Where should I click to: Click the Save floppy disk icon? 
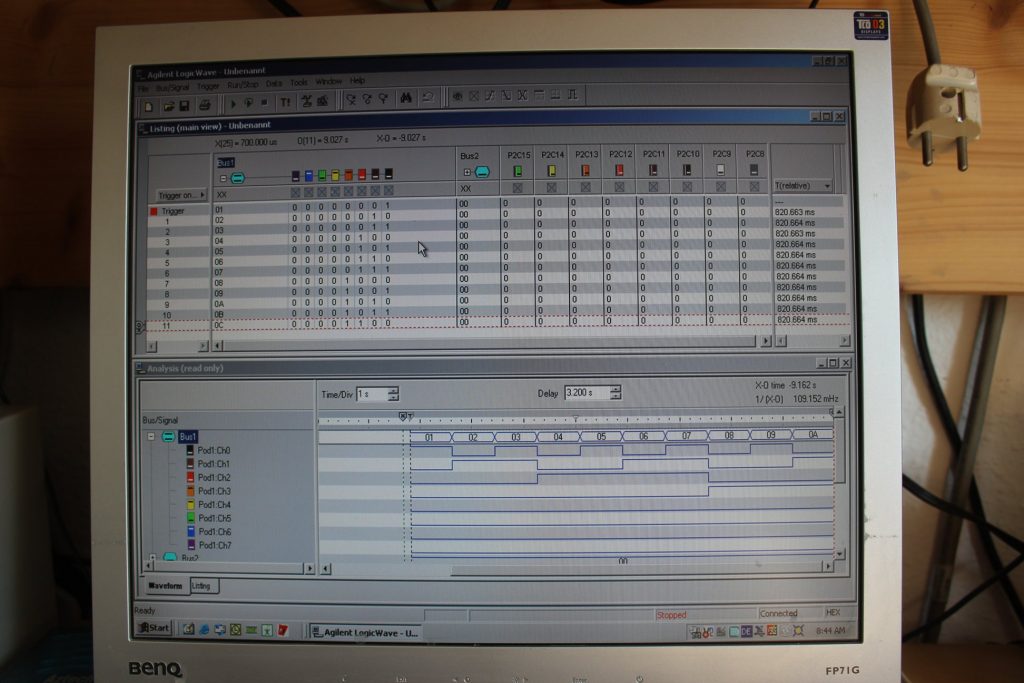184,103
